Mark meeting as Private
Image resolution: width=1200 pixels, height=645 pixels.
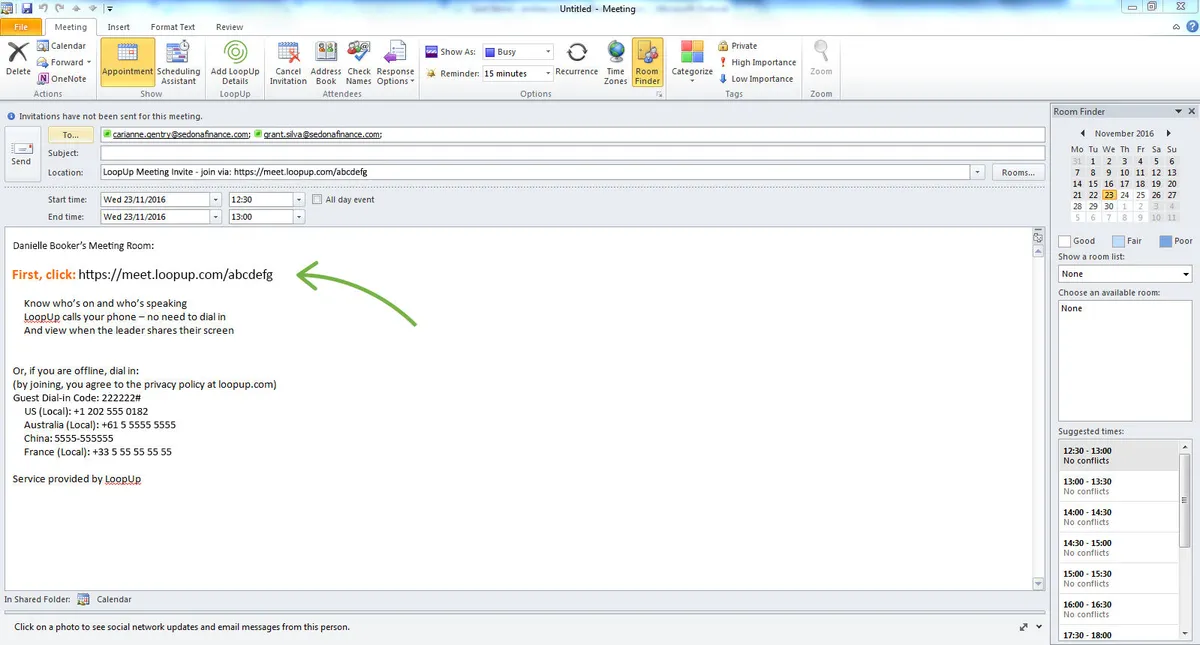coord(738,46)
